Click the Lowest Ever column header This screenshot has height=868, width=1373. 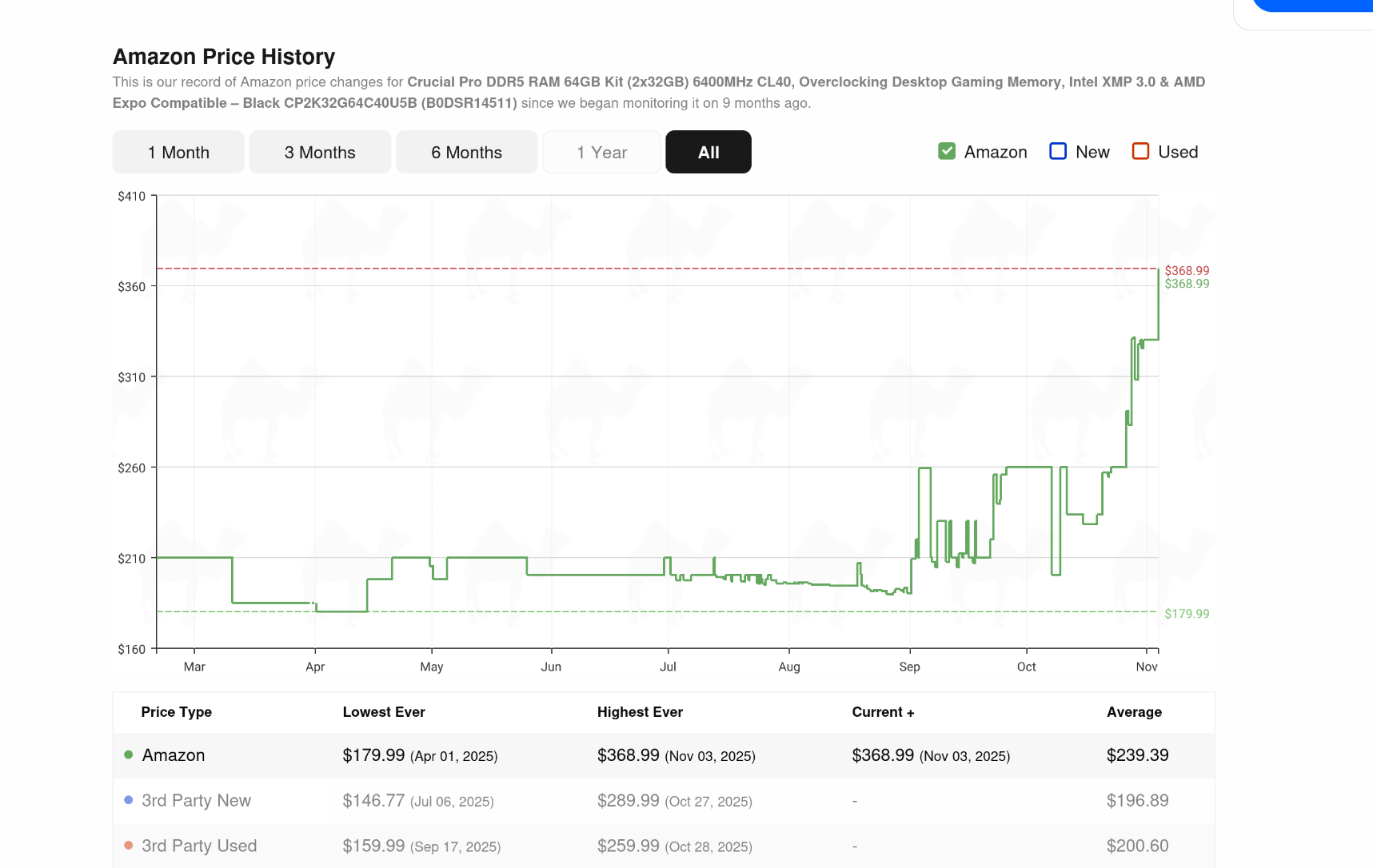384,711
